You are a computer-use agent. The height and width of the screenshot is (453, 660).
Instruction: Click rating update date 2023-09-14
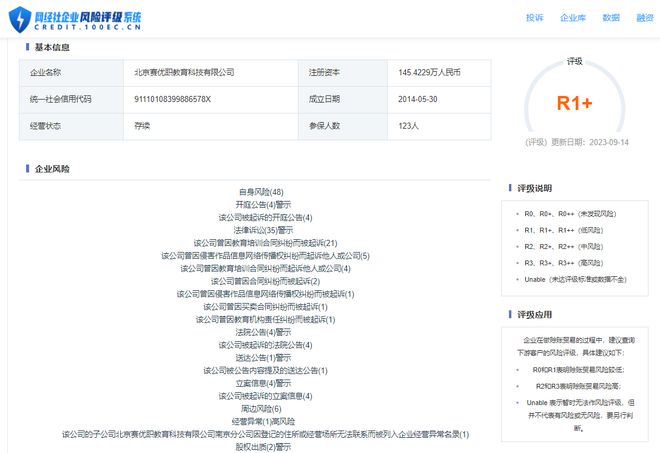[609, 142]
